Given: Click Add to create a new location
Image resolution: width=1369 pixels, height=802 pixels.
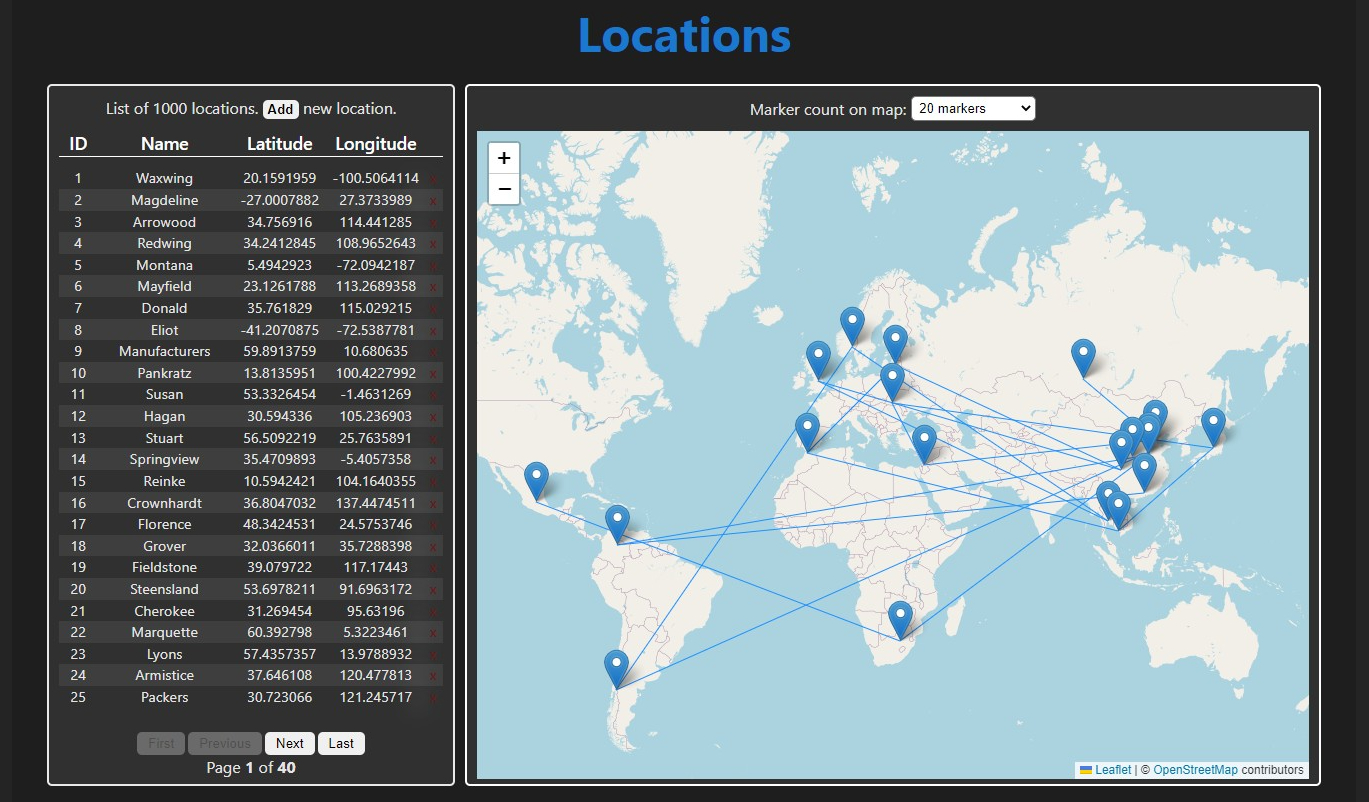Looking at the screenshot, I should [280, 109].
